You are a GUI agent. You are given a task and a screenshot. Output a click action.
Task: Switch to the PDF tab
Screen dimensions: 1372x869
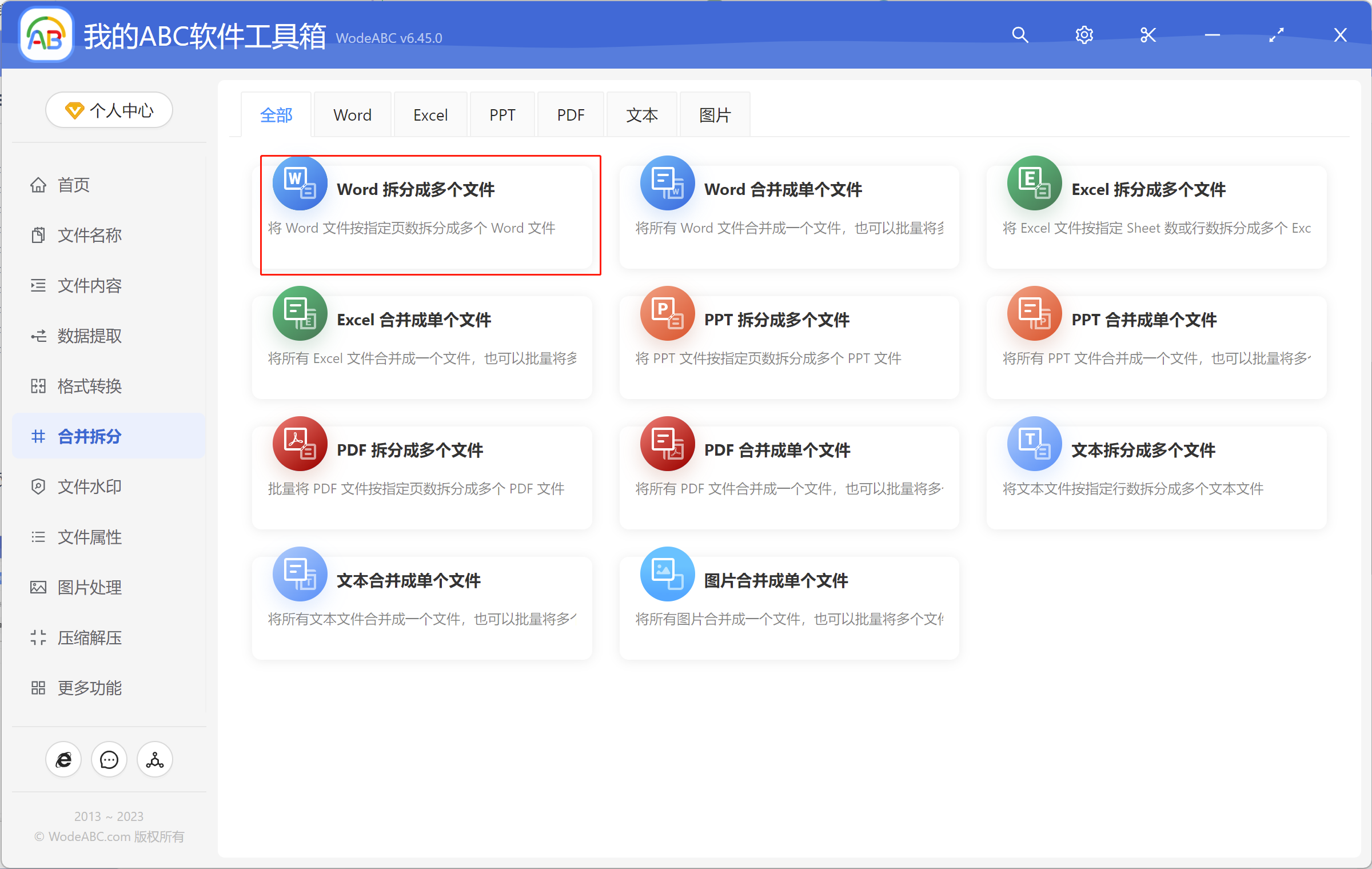click(x=570, y=114)
